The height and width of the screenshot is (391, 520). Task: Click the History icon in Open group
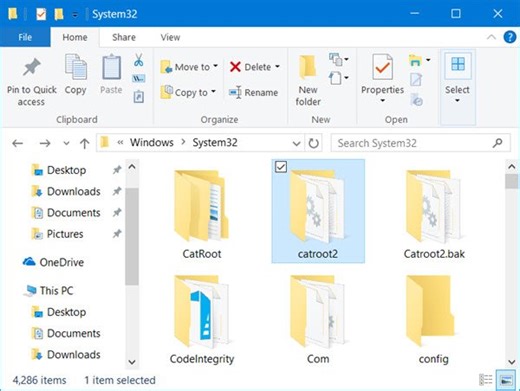point(416,99)
